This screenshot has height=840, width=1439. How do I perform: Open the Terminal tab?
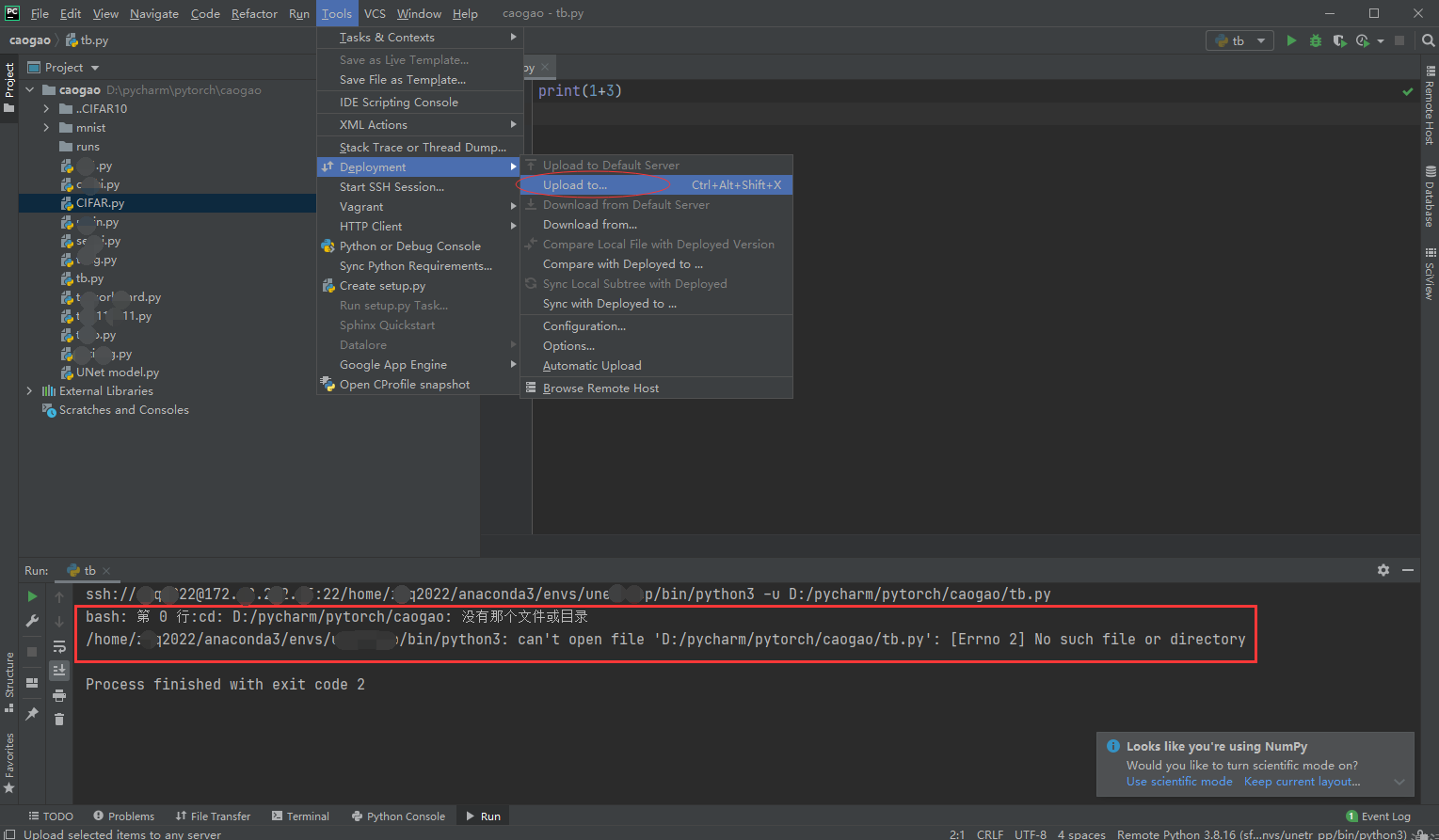pos(300,816)
